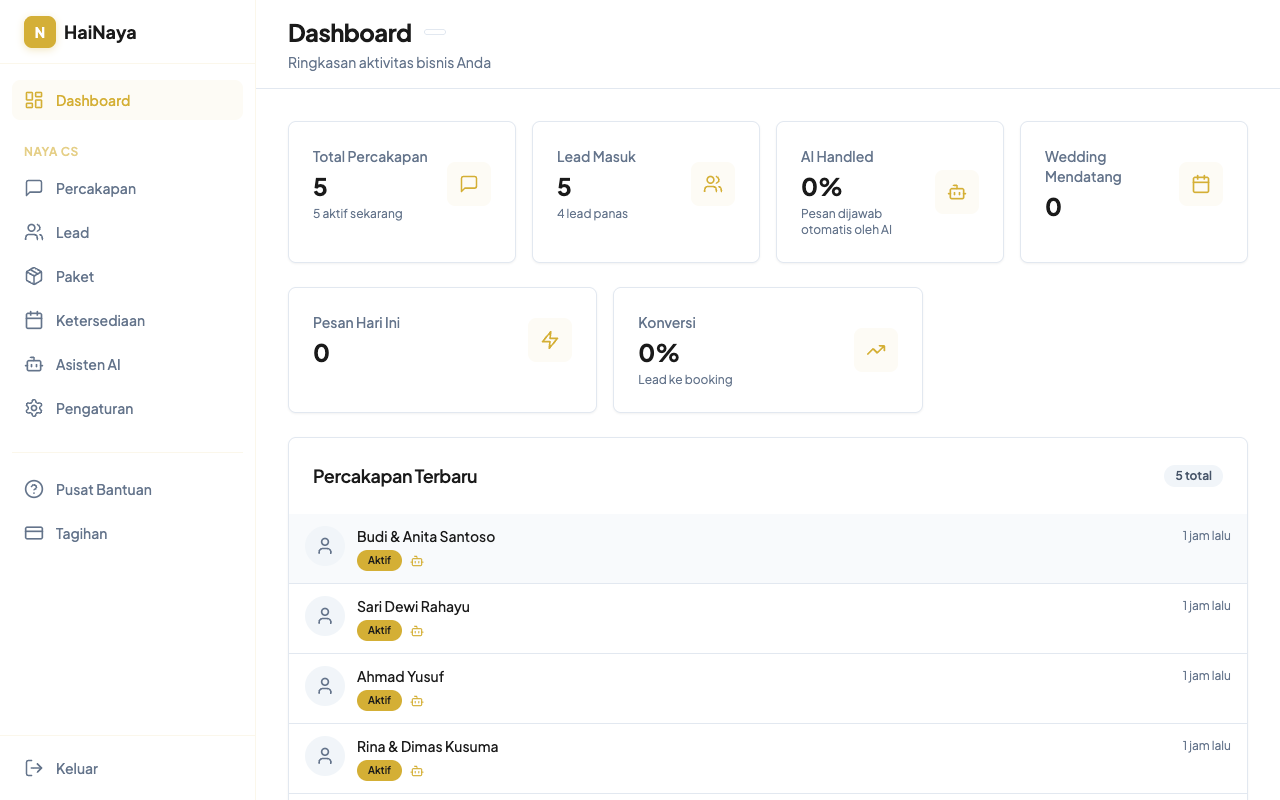Go to Tagihan billing page
Screen dimensions: 1280x800
81,533
